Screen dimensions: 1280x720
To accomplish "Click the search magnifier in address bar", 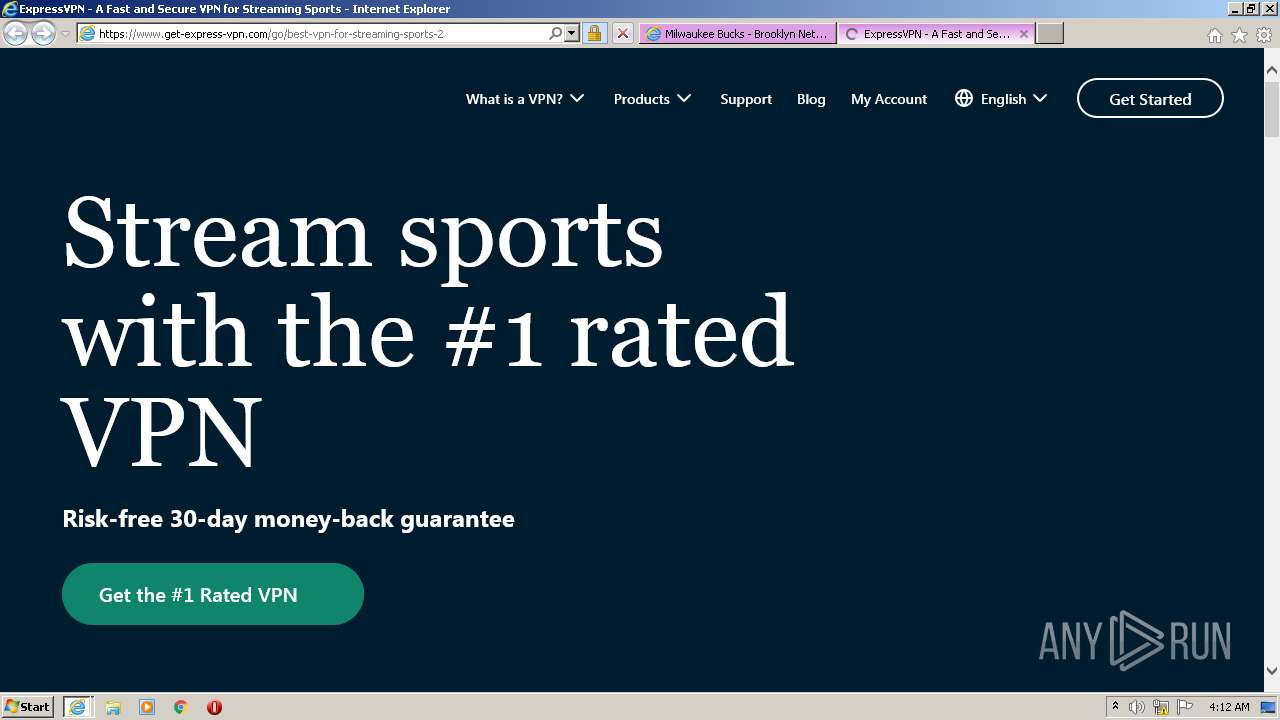I will tap(556, 33).
